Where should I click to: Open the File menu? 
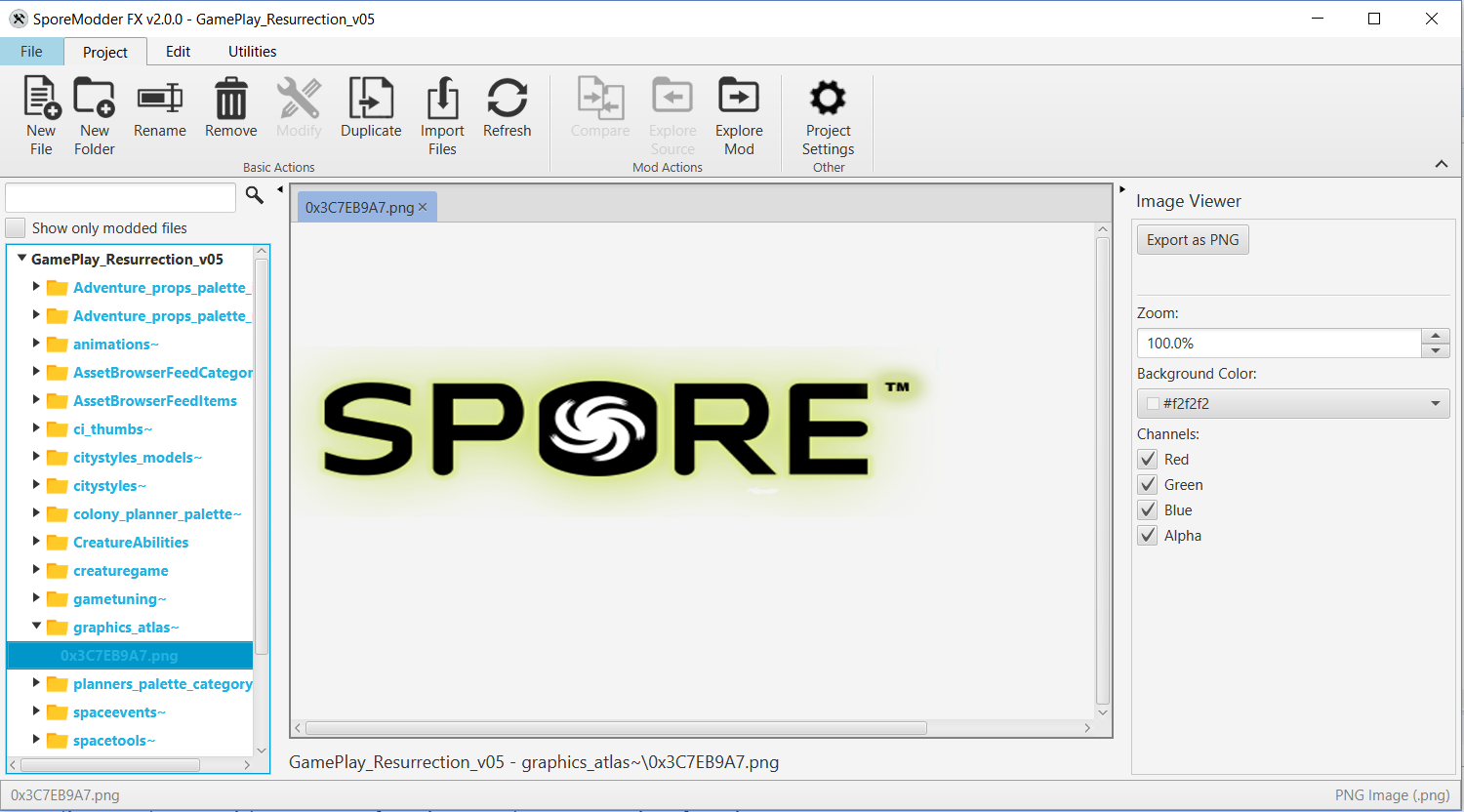(31, 51)
